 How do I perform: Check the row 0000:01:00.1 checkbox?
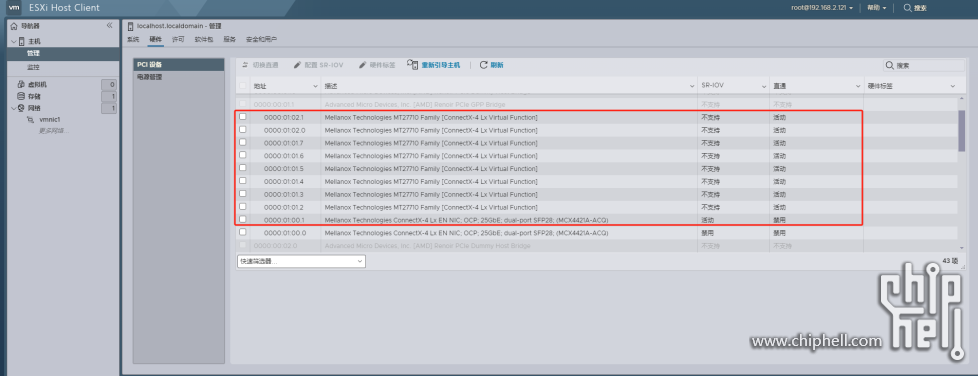click(x=243, y=219)
